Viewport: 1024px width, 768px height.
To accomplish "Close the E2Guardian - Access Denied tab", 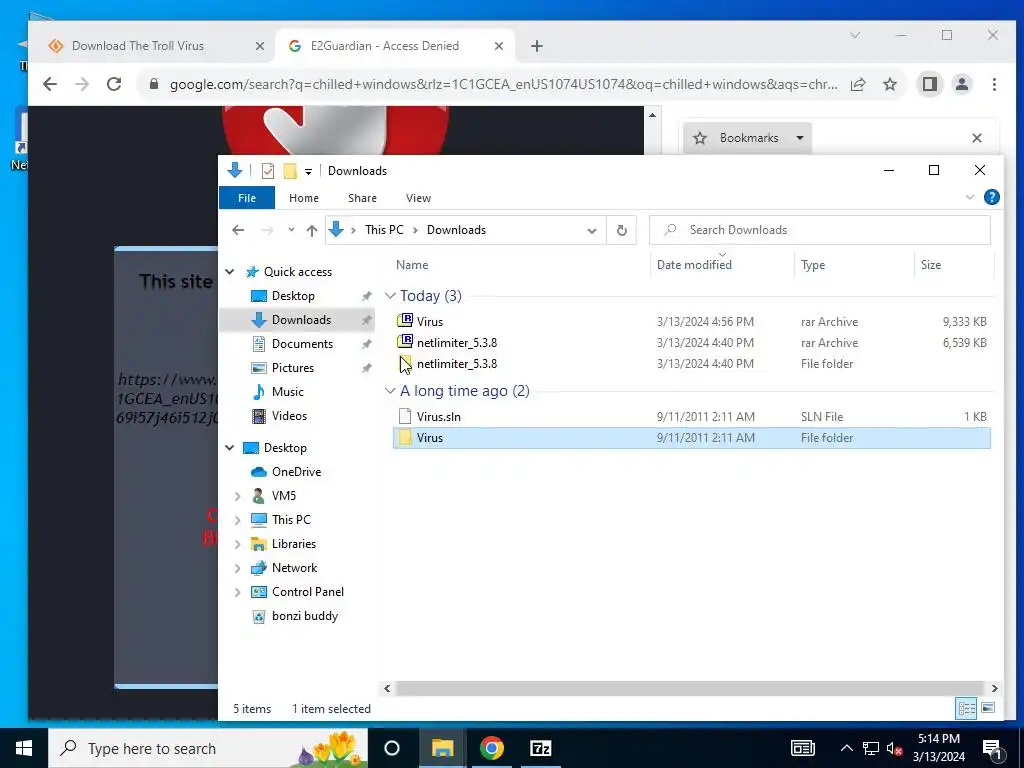I will click(x=499, y=46).
